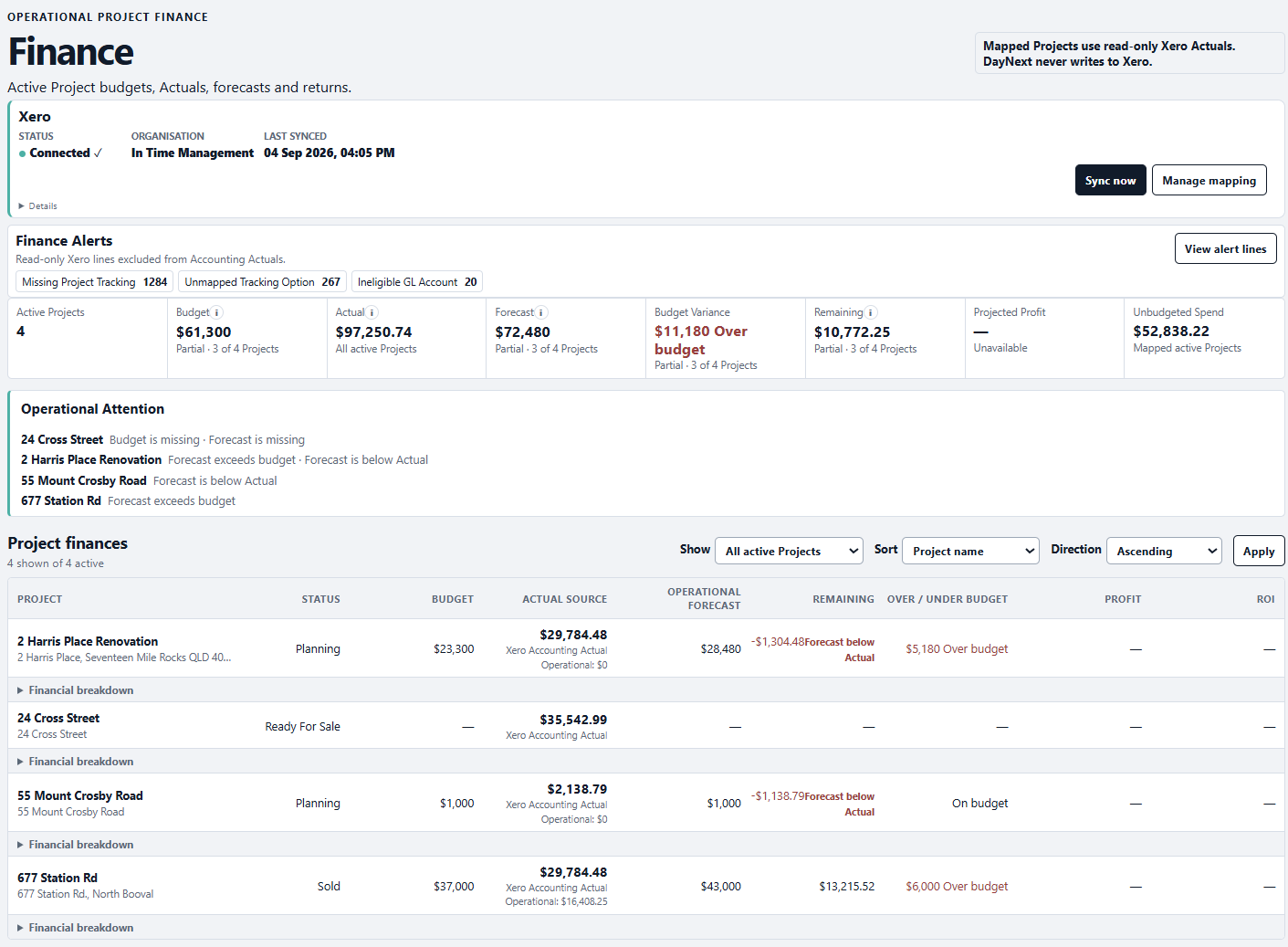Screen dimensions: 1288x947
Task: Click the REMAINING column header
Action: click(x=843, y=599)
